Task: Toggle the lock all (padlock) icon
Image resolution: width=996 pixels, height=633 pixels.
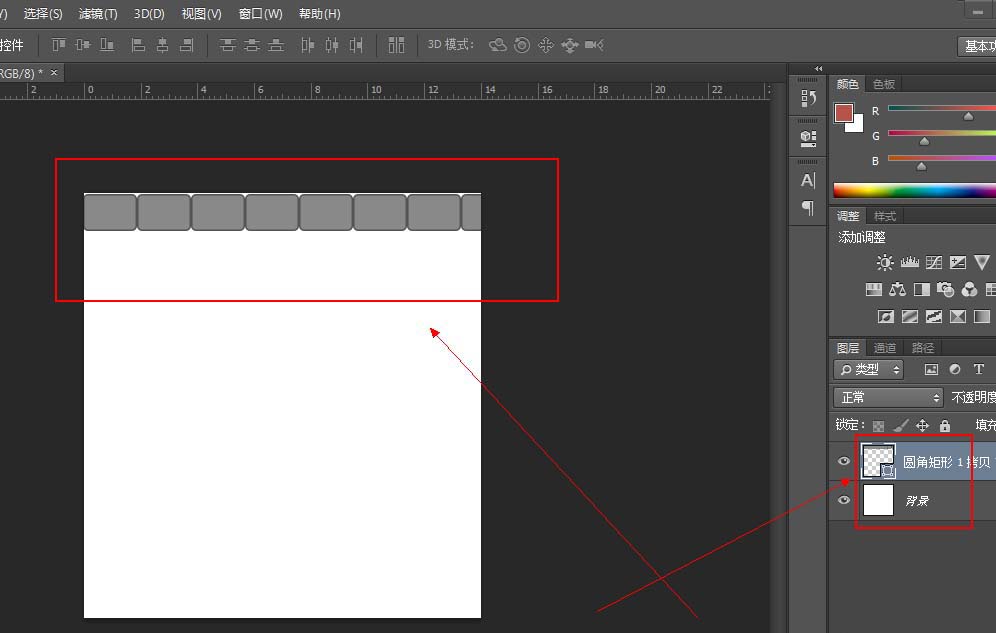Action: pyautogui.click(x=945, y=425)
